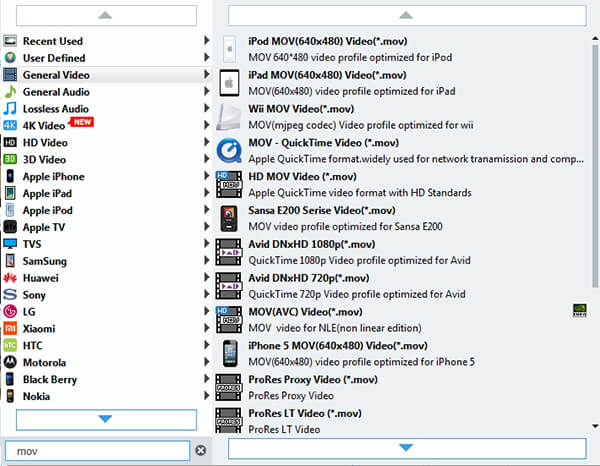This screenshot has width=600, height=466.
Task: Expand the Recent Used submenu arrow
Action: (x=207, y=41)
